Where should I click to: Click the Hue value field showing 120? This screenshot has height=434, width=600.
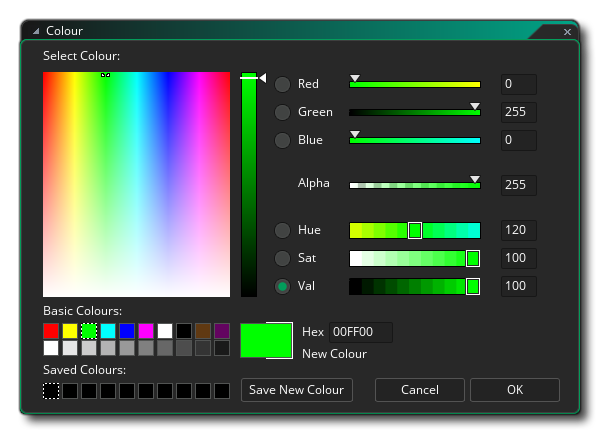click(x=519, y=230)
